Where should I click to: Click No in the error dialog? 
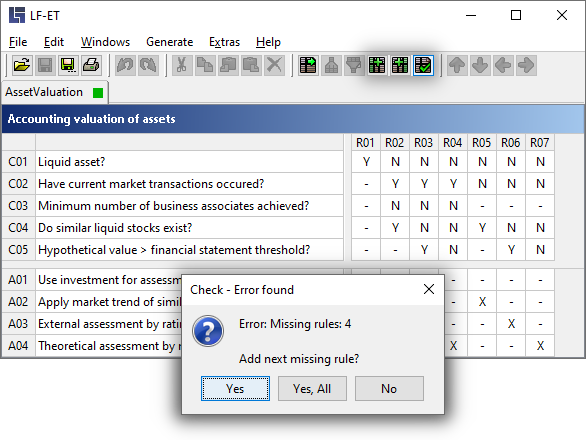tap(389, 388)
